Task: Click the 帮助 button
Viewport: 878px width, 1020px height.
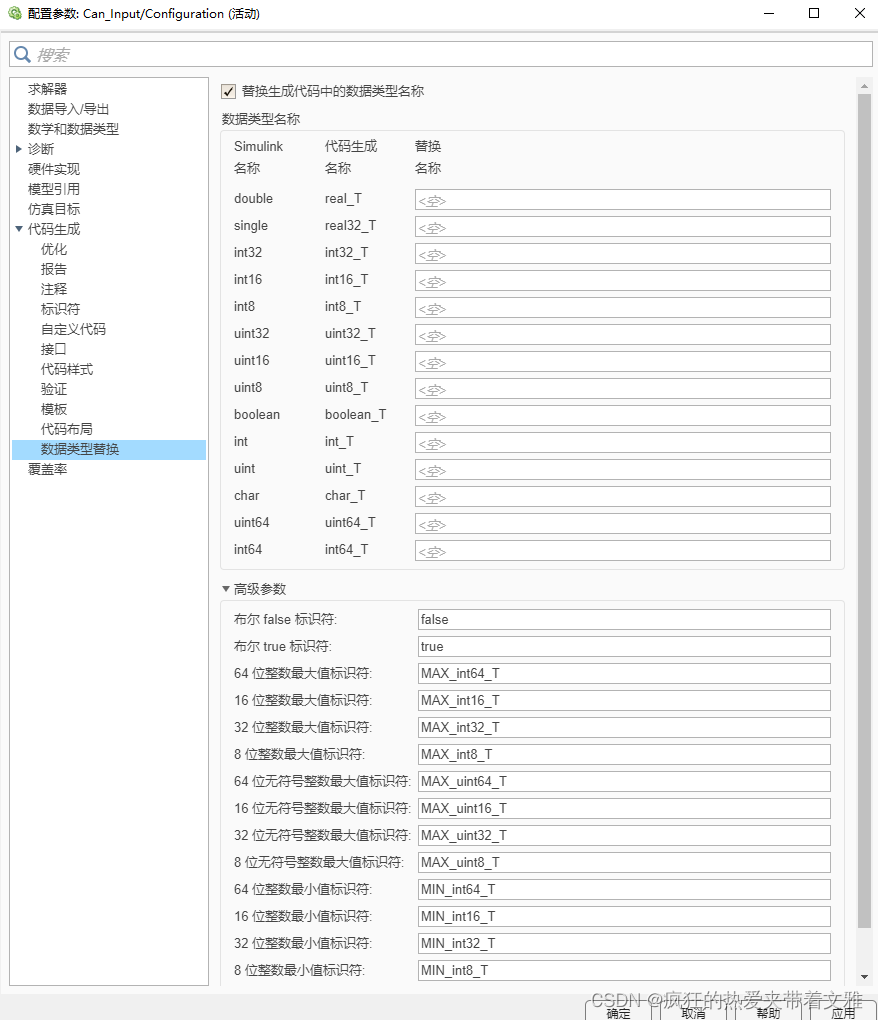Action: point(768,1012)
